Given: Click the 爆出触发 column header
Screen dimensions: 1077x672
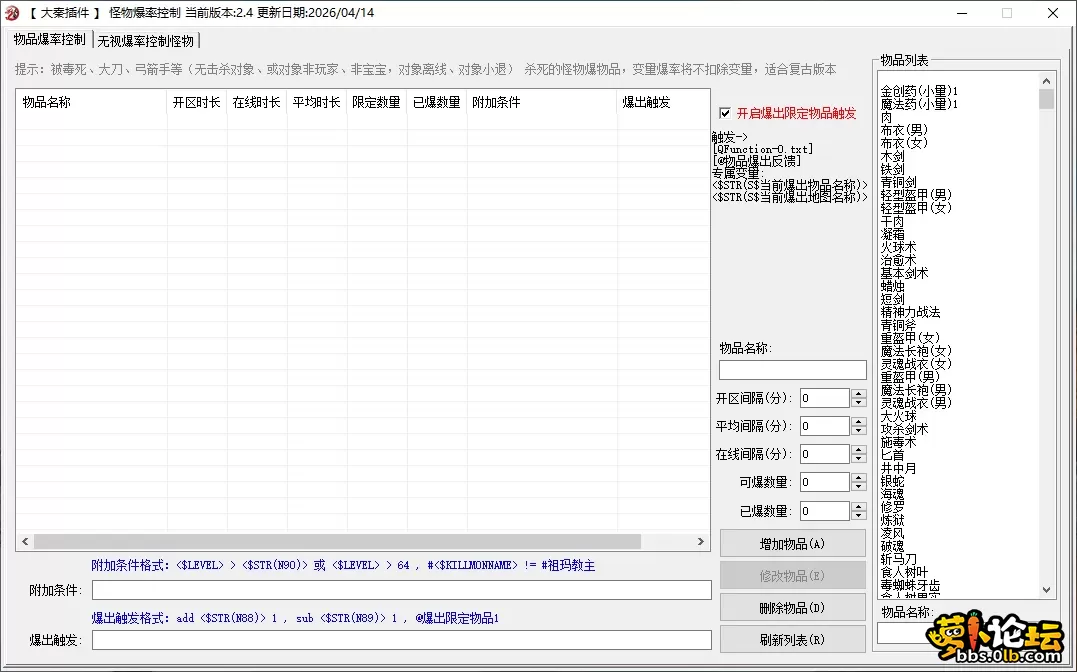Looking at the screenshot, I should pos(663,102).
